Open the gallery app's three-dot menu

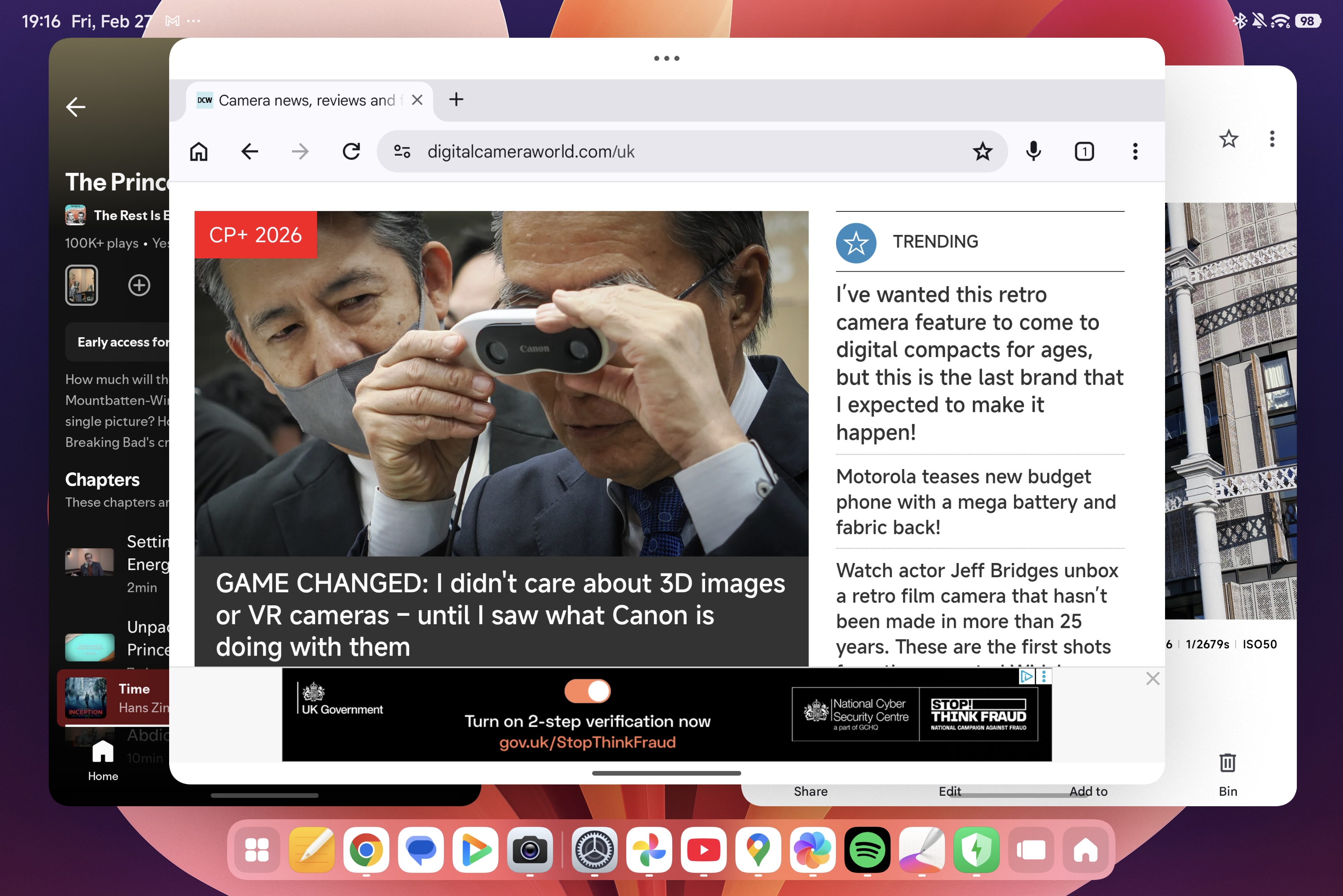pyautogui.click(x=1272, y=138)
